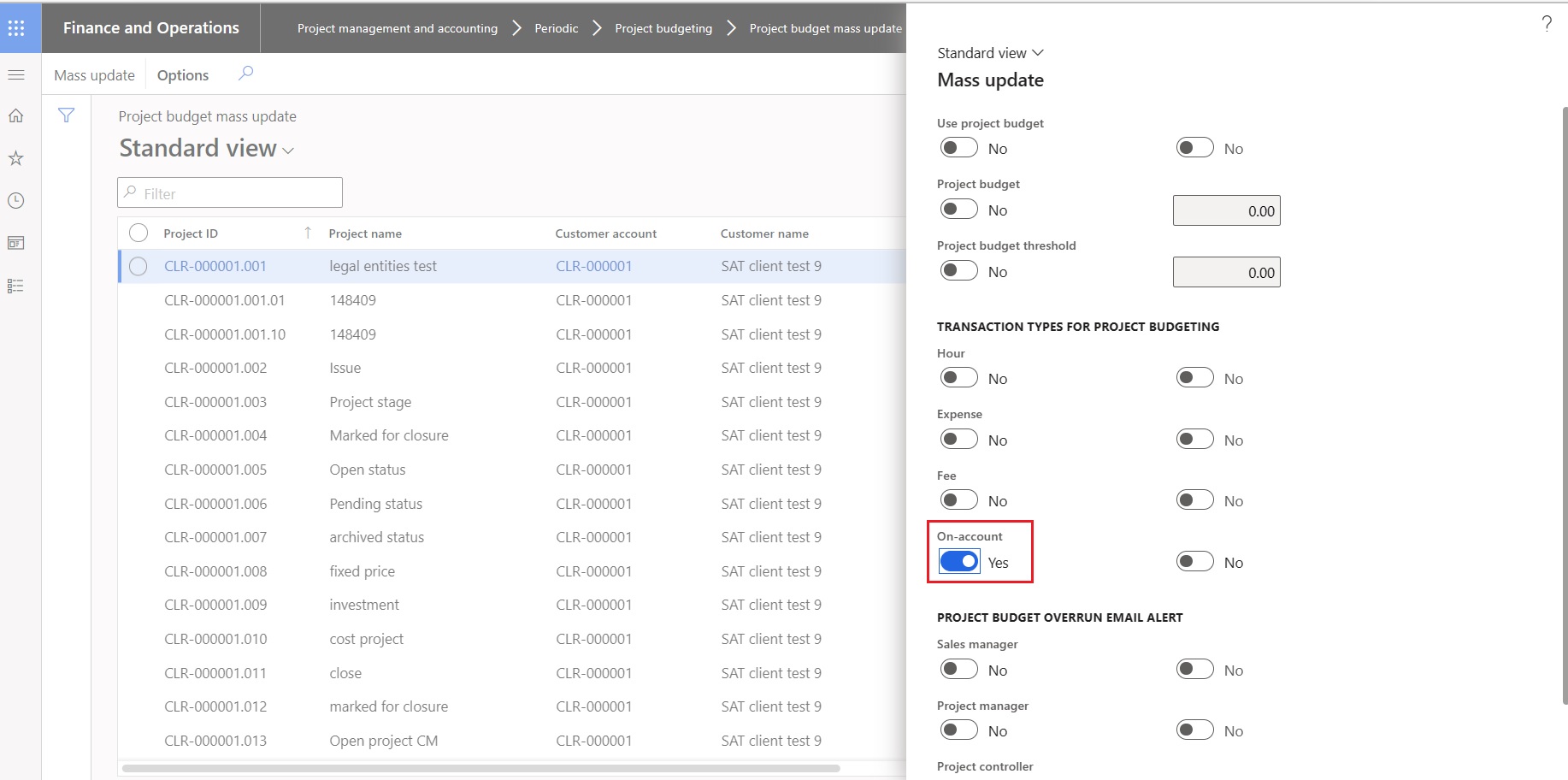Click the Project budget amount field
The width and height of the screenshot is (1568, 780).
pos(1227,210)
